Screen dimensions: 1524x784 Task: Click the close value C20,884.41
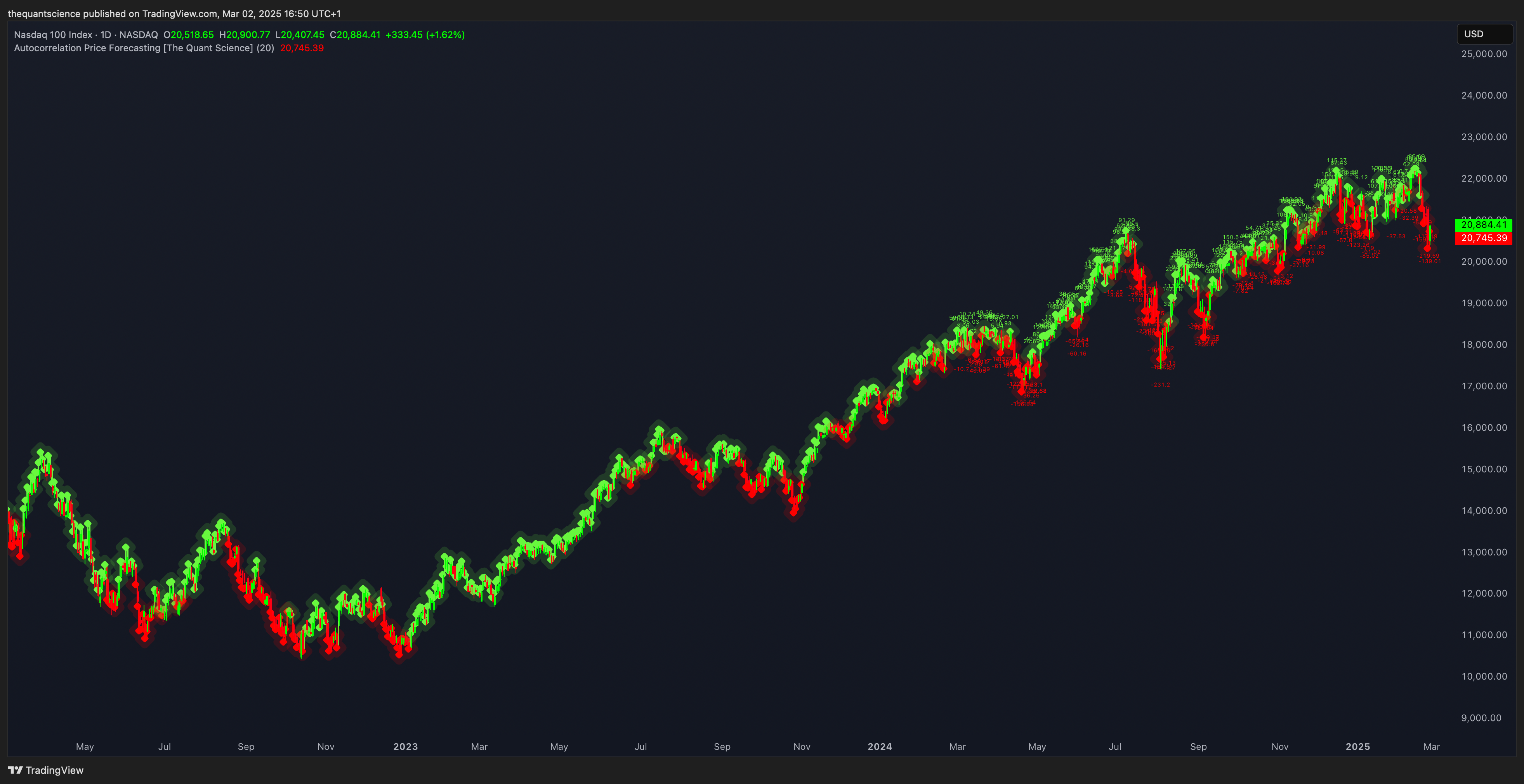point(355,35)
